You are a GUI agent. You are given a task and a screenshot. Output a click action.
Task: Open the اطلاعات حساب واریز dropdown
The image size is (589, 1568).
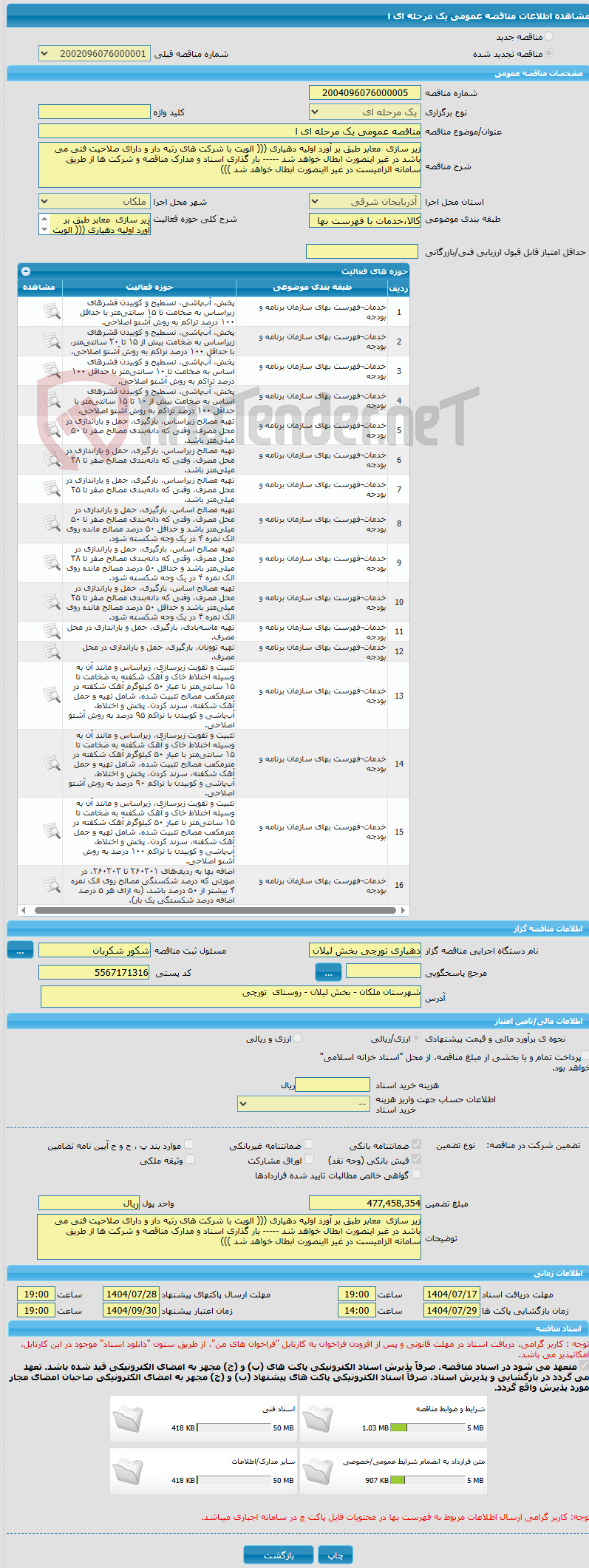304,1104
